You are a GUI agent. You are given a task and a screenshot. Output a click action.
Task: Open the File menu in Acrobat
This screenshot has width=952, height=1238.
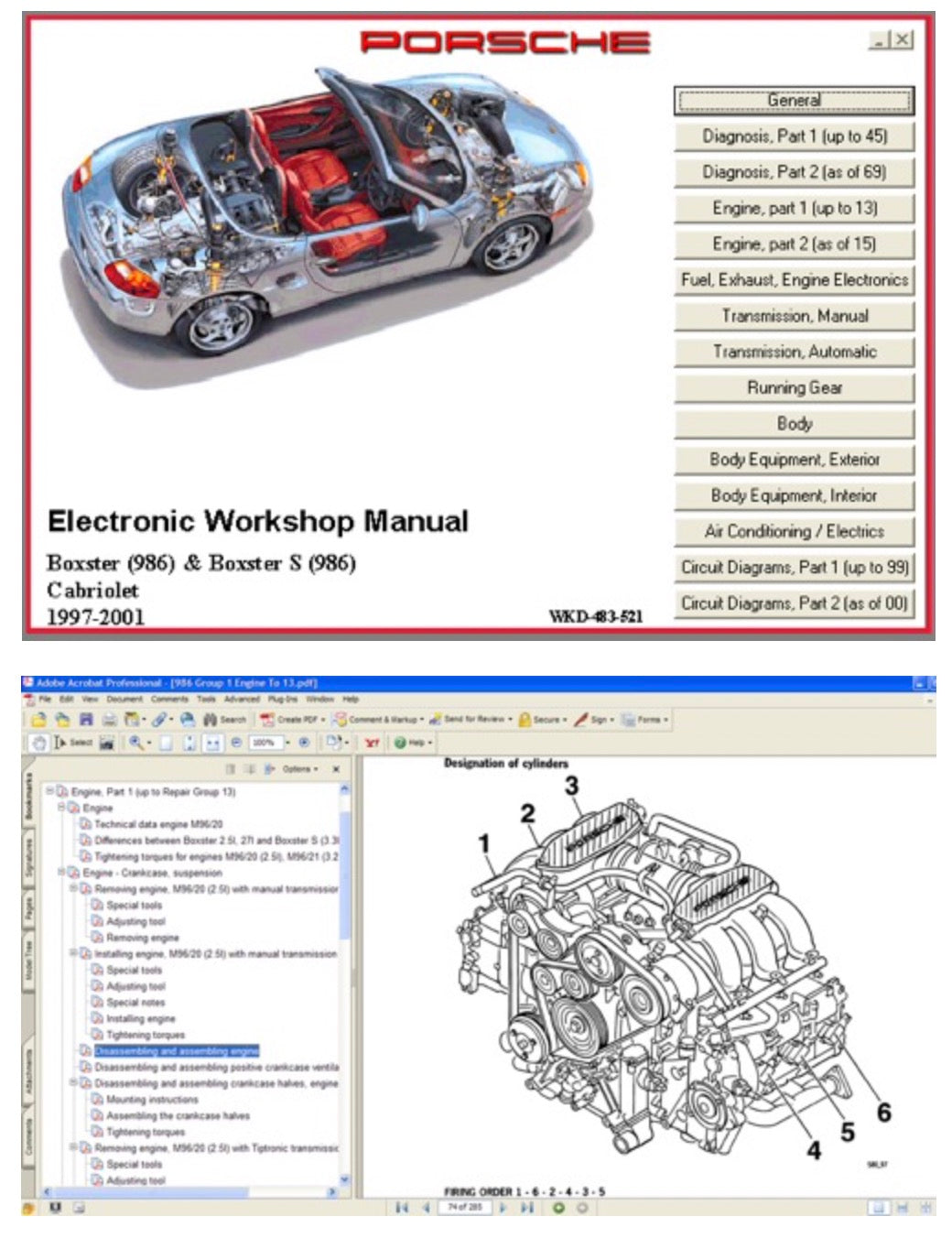(x=45, y=699)
